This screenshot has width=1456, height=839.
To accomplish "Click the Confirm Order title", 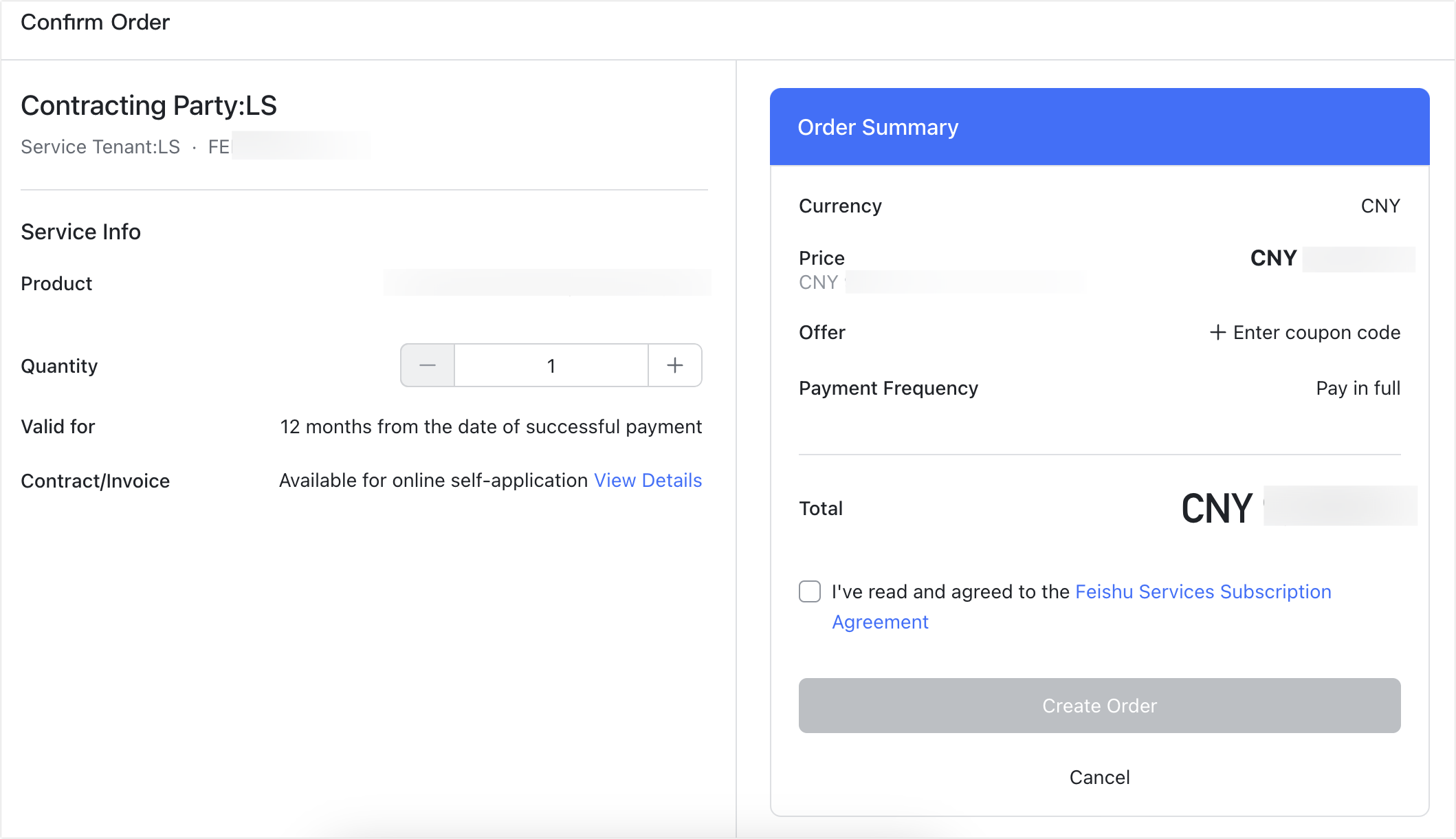I will pos(95,21).
